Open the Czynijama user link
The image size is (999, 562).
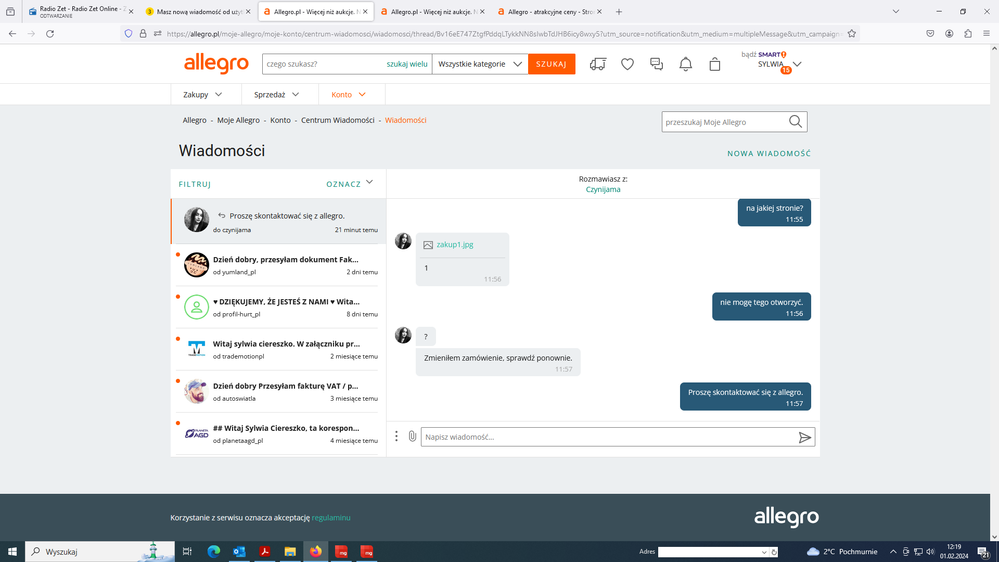point(603,189)
